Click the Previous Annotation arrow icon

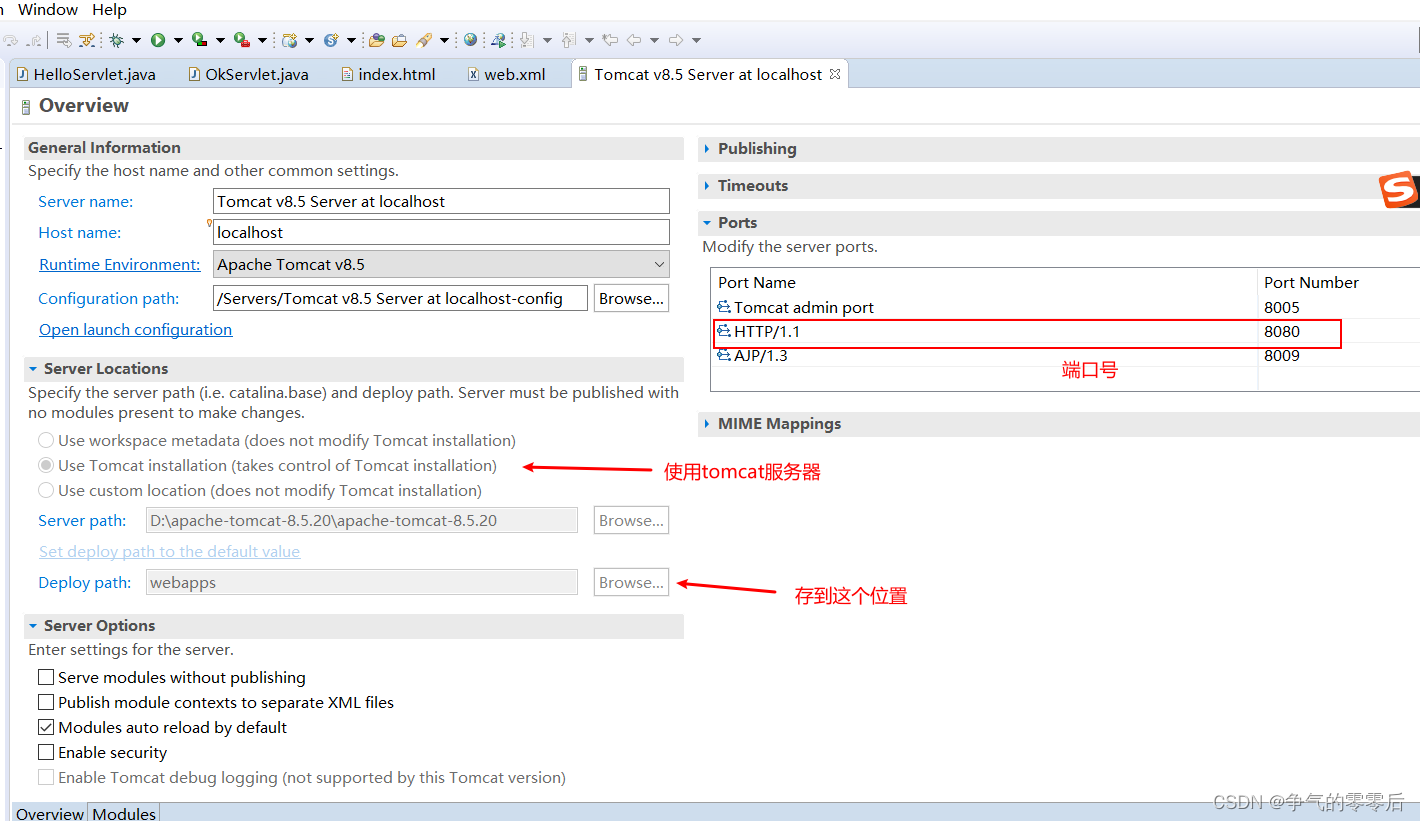tap(568, 40)
